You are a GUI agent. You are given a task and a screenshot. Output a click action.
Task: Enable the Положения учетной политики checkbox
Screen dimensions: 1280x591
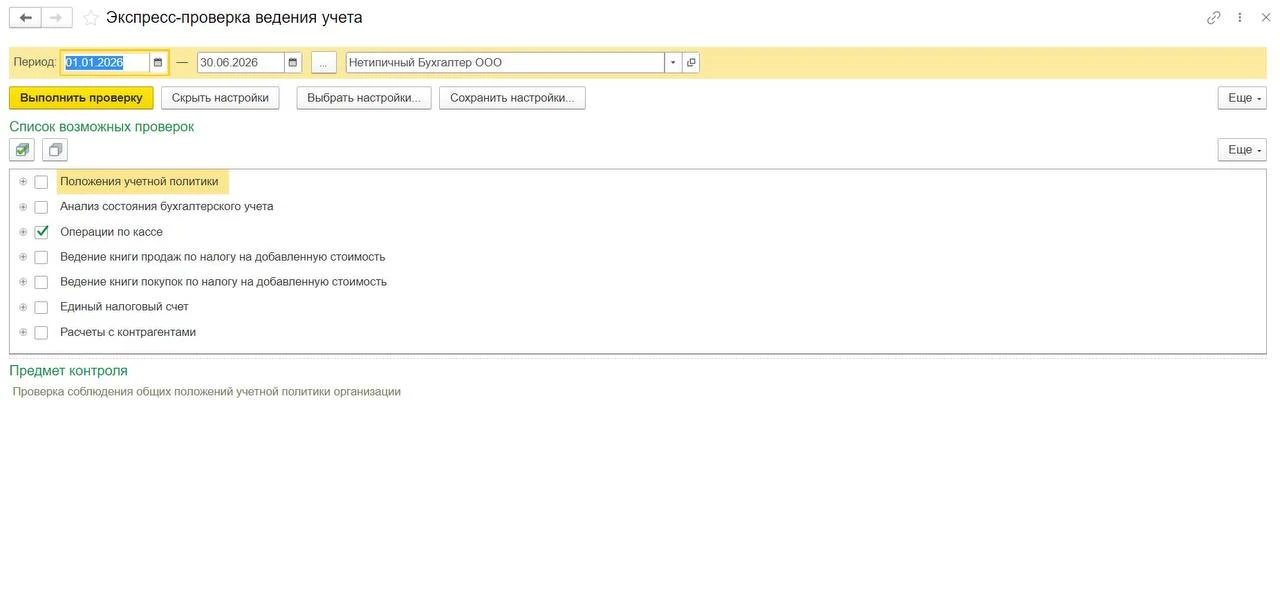pos(41,182)
